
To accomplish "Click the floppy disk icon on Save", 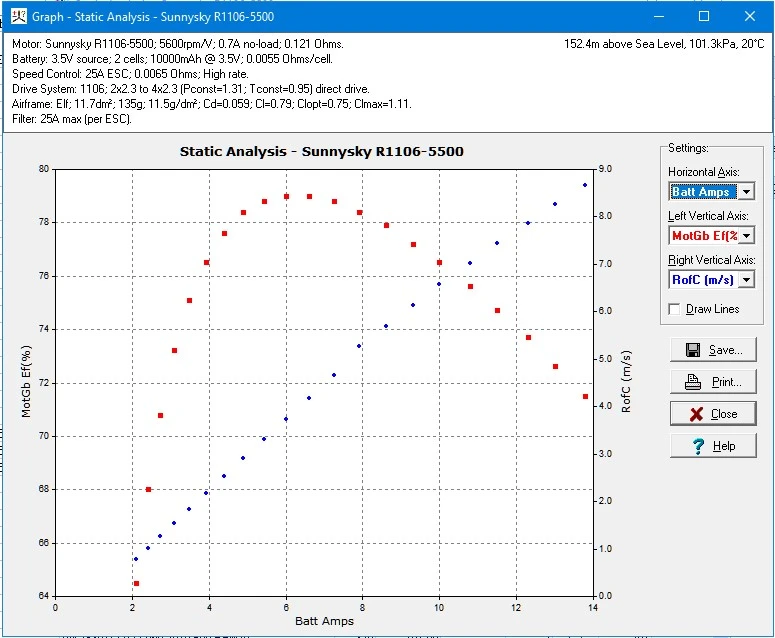I will [692, 350].
